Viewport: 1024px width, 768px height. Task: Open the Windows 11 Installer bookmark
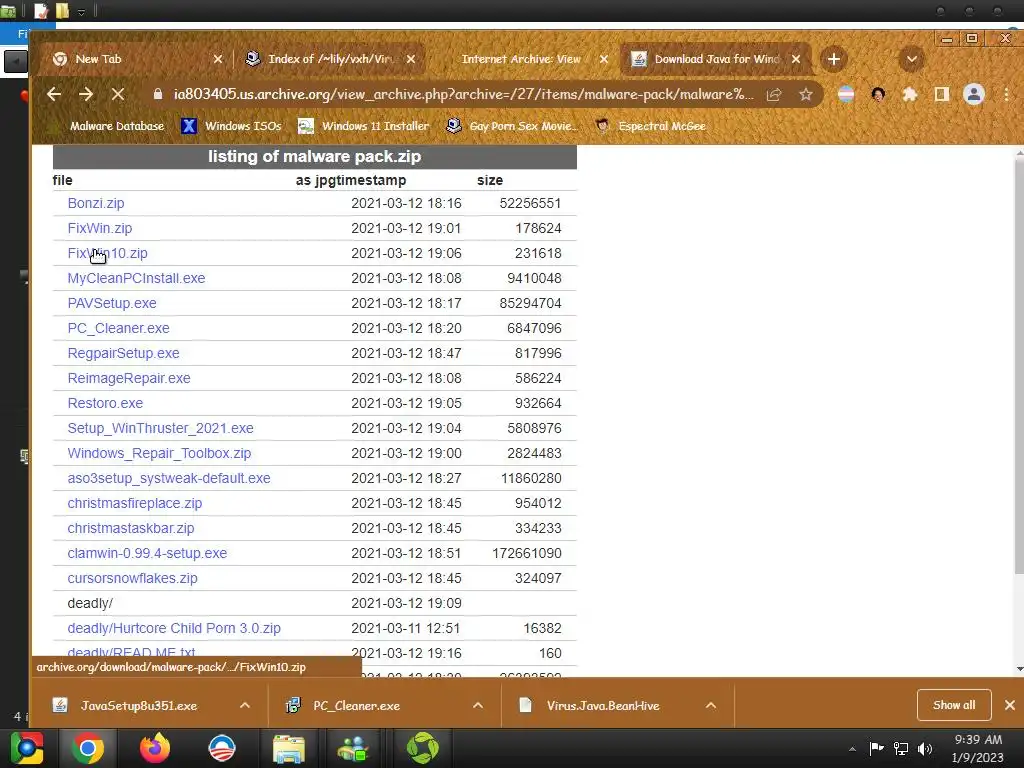pyautogui.click(x=363, y=126)
